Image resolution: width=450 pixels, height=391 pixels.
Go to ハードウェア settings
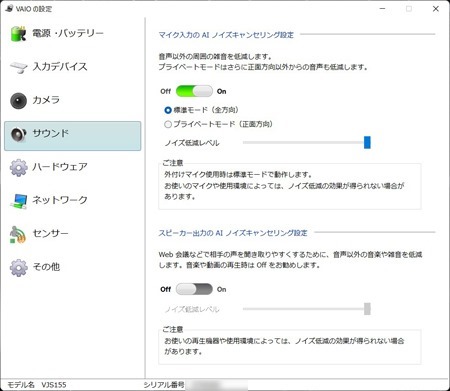click(x=73, y=167)
